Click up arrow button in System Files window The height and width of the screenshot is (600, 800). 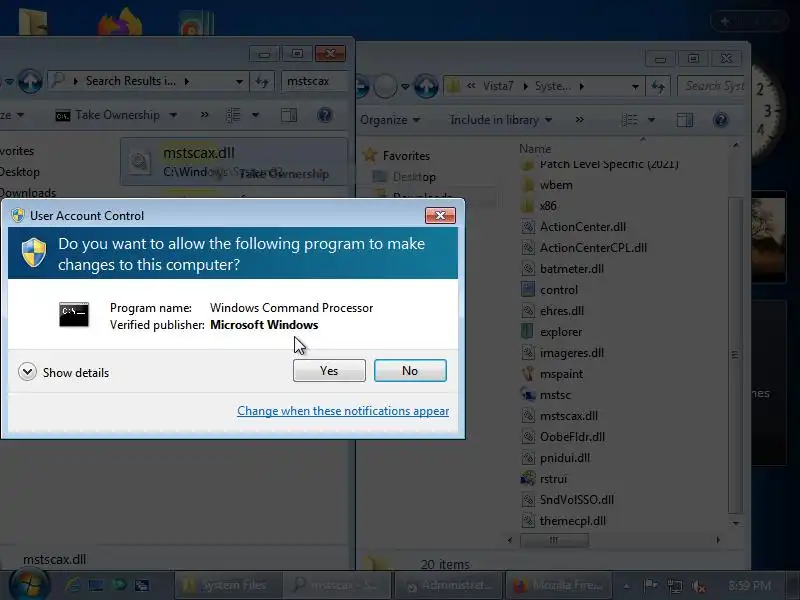pos(426,86)
